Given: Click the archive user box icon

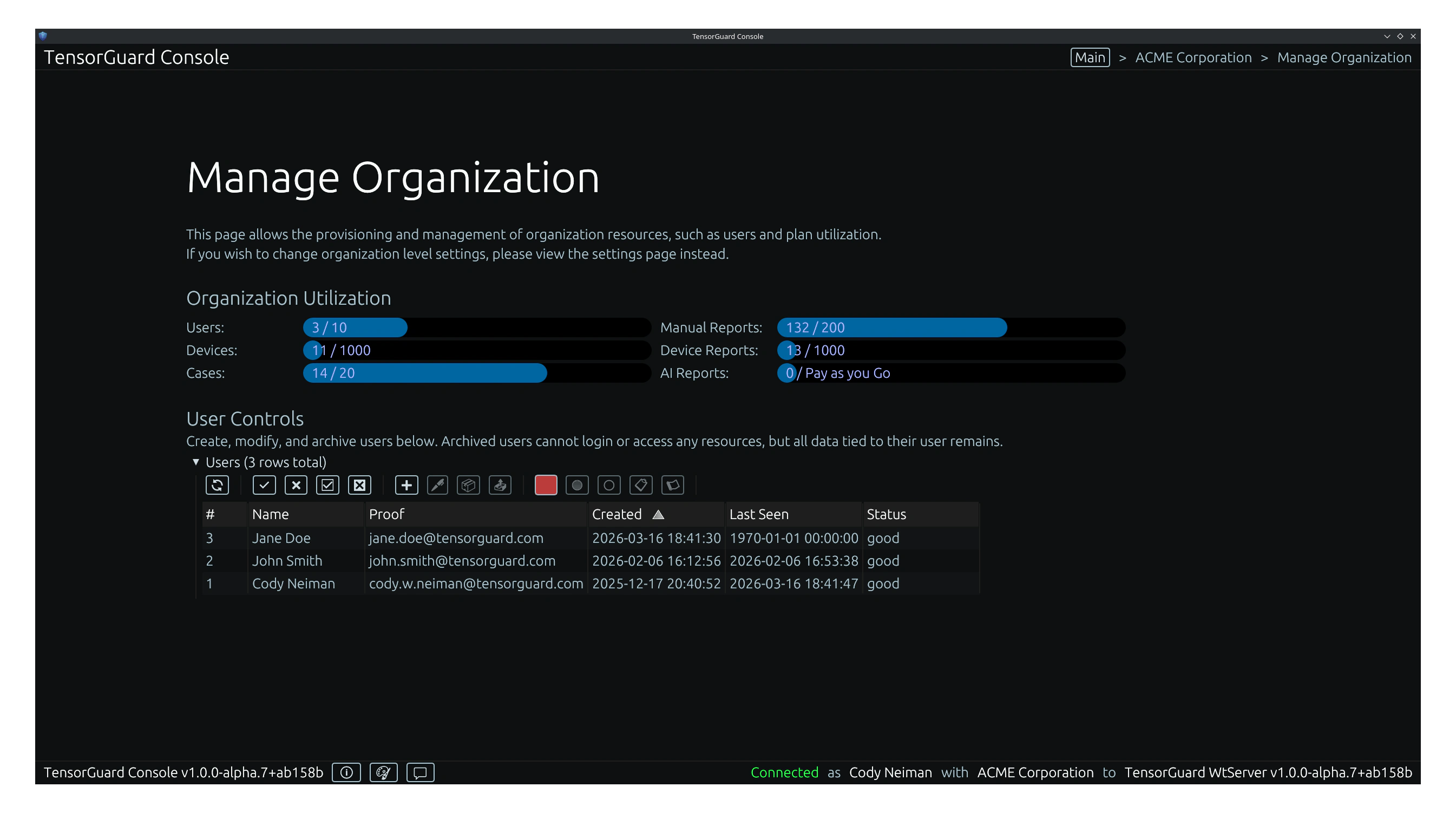Looking at the screenshot, I should (469, 485).
